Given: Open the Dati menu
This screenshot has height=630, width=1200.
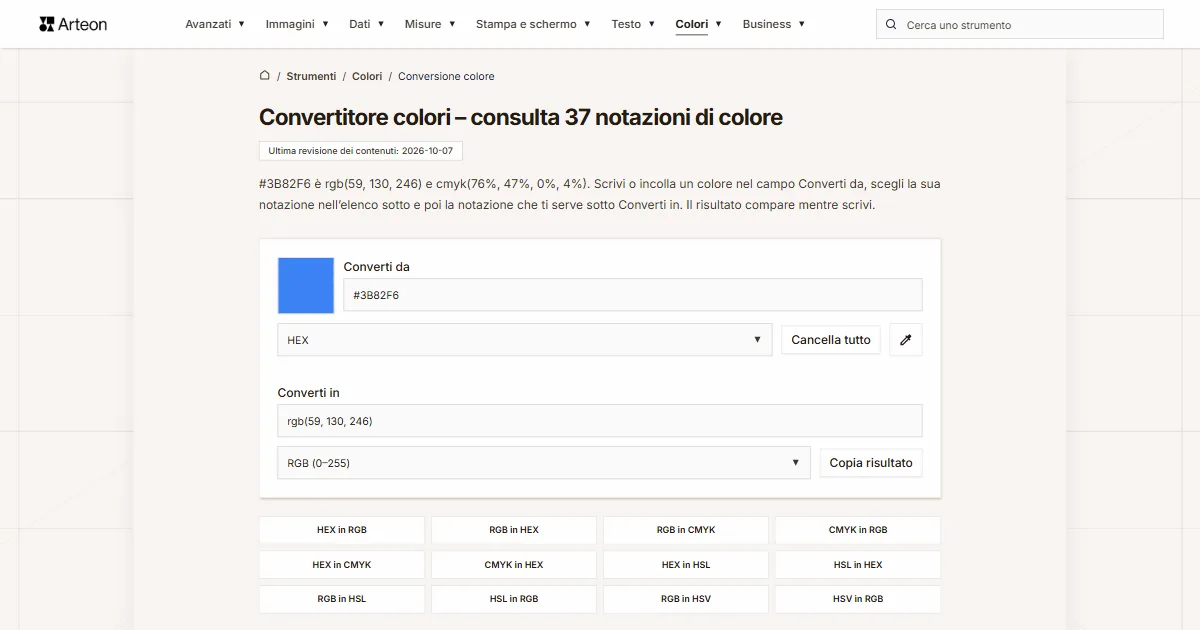Looking at the screenshot, I should point(366,24).
